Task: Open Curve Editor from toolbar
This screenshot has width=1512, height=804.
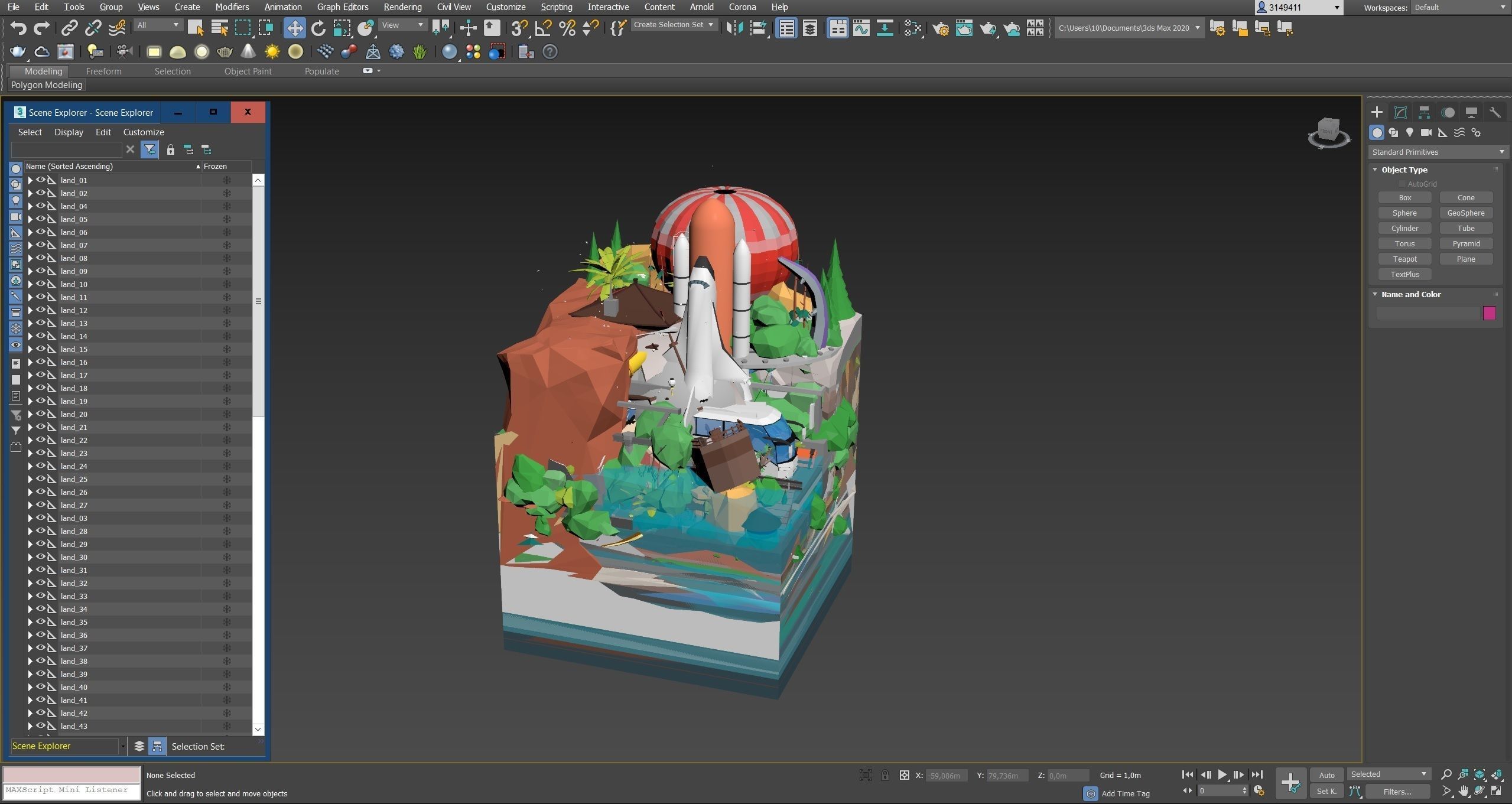Action: coord(861,28)
